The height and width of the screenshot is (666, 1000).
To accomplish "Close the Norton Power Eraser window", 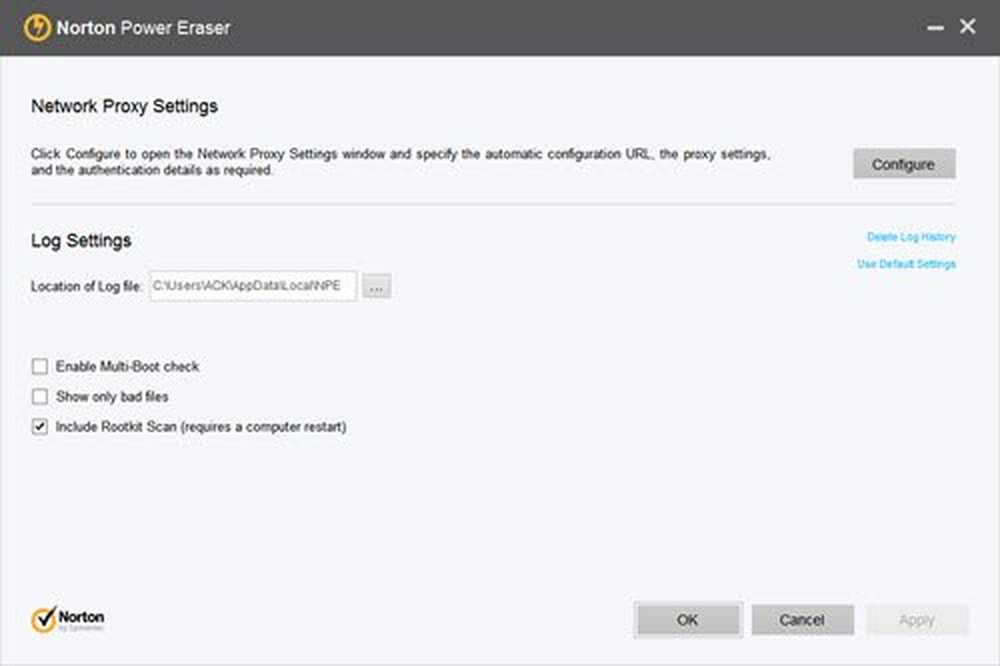I will [967, 27].
